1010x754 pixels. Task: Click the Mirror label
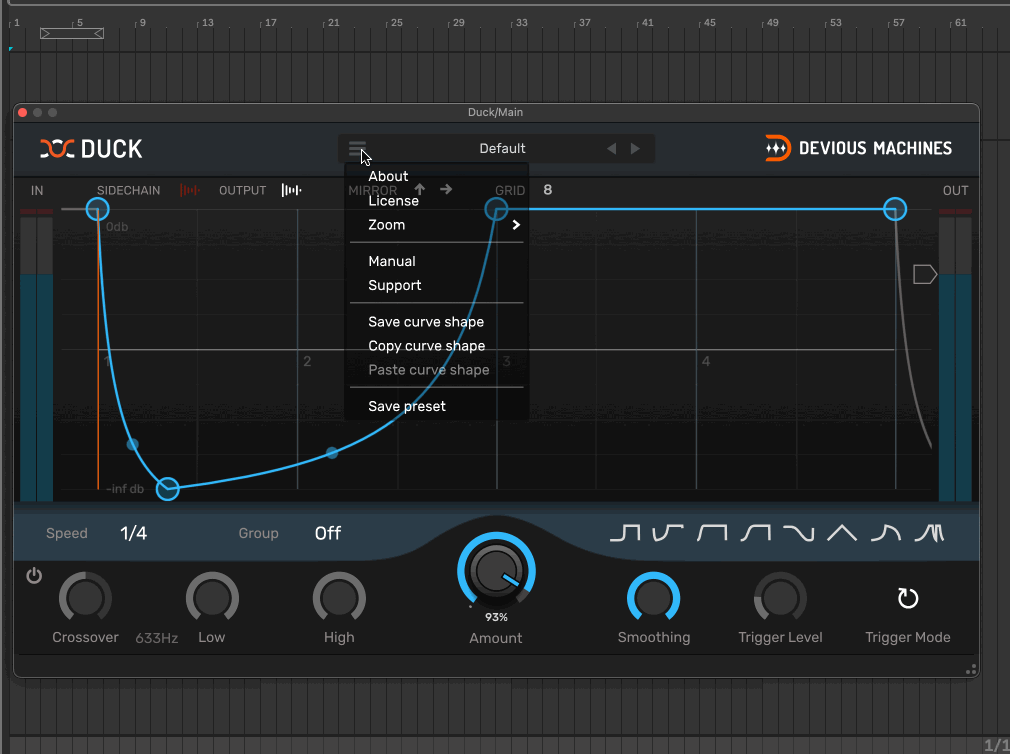372,191
